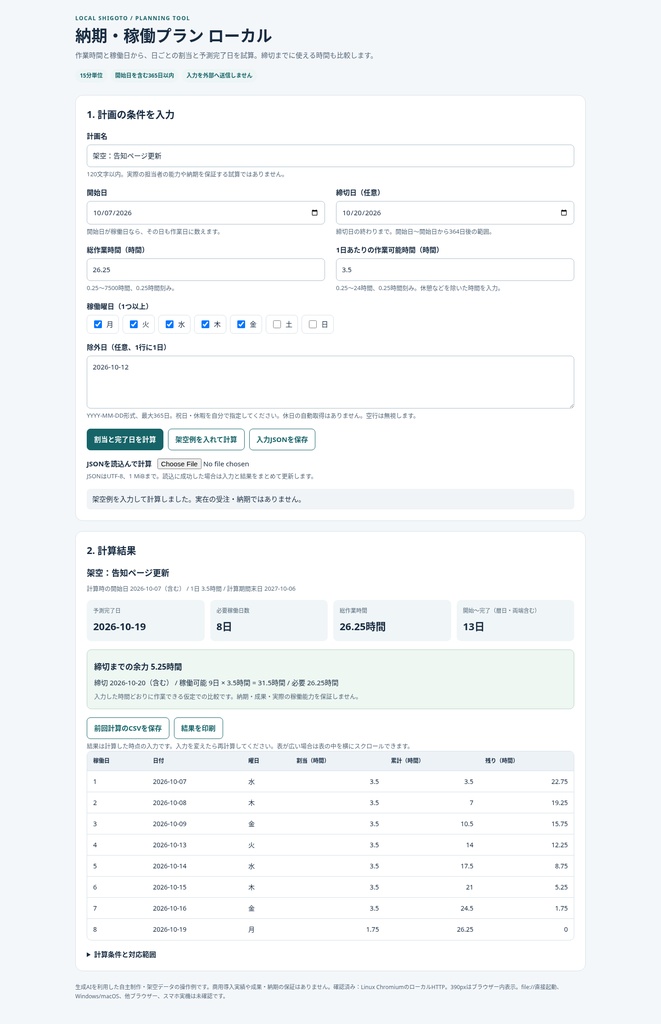Click the 入力を外部へ送信しません badge
This screenshot has width=661, height=1024.
(219, 76)
